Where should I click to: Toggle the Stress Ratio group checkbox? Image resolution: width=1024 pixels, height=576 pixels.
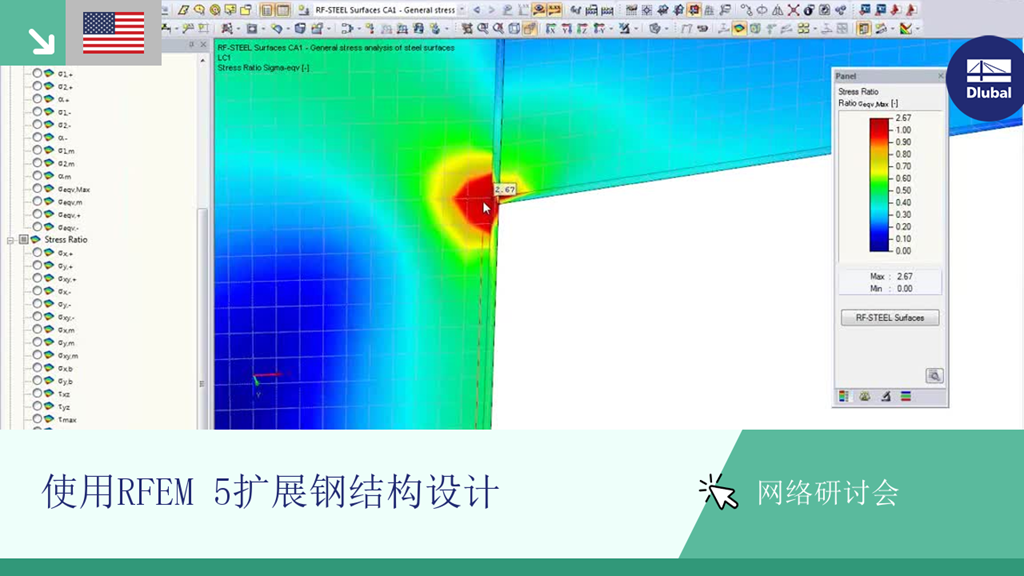coord(24,240)
